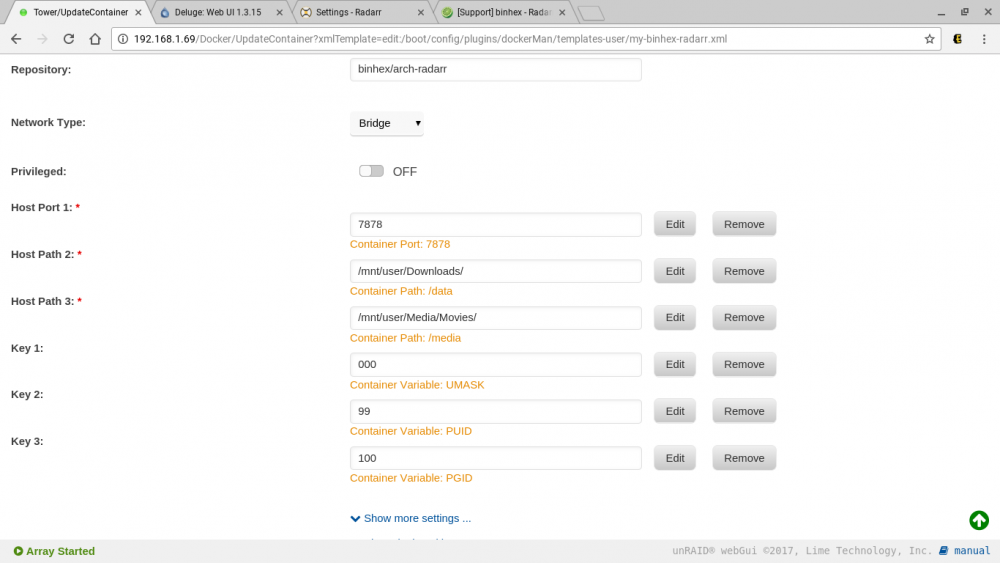
Task: Click the PGID value field 100
Action: click(x=496, y=458)
